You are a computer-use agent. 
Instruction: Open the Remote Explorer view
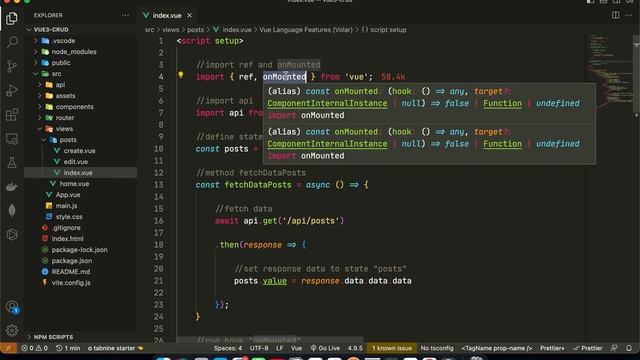12,139
